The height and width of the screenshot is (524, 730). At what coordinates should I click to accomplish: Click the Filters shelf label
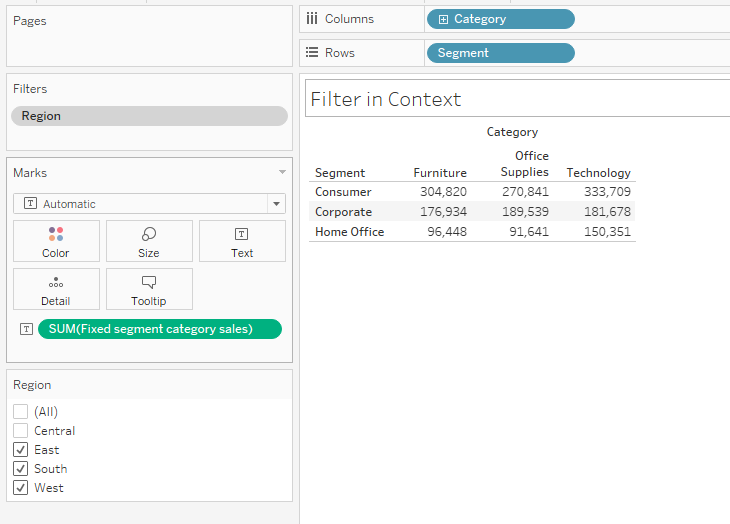30,89
